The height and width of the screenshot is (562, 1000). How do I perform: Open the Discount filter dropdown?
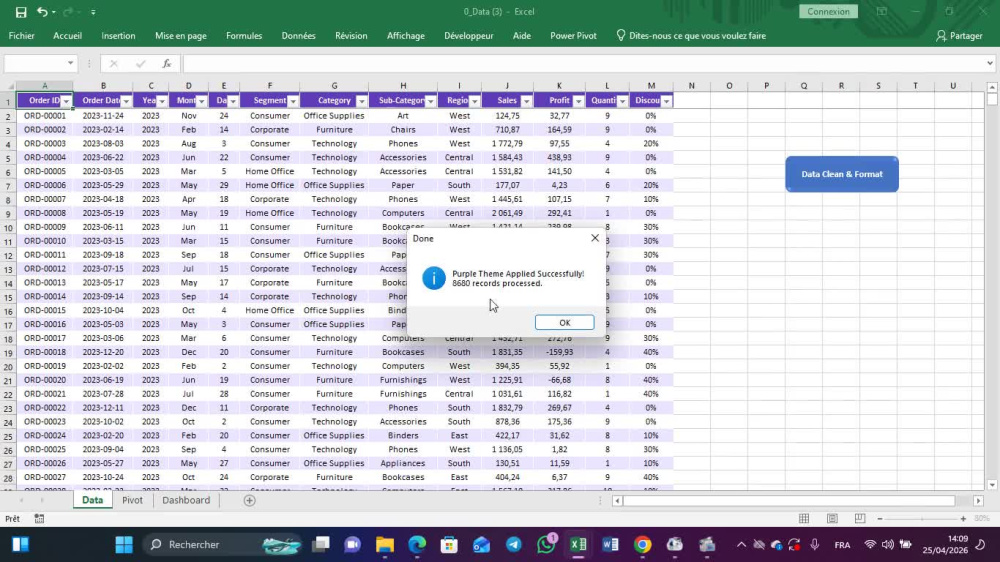tap(666, 101)
